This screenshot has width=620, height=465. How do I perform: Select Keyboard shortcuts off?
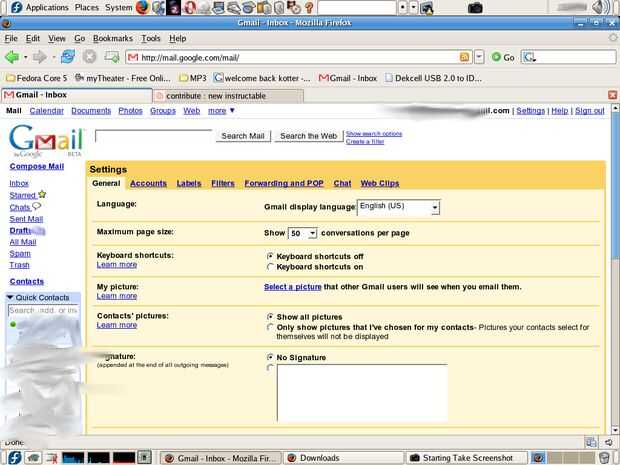[270, 256]
